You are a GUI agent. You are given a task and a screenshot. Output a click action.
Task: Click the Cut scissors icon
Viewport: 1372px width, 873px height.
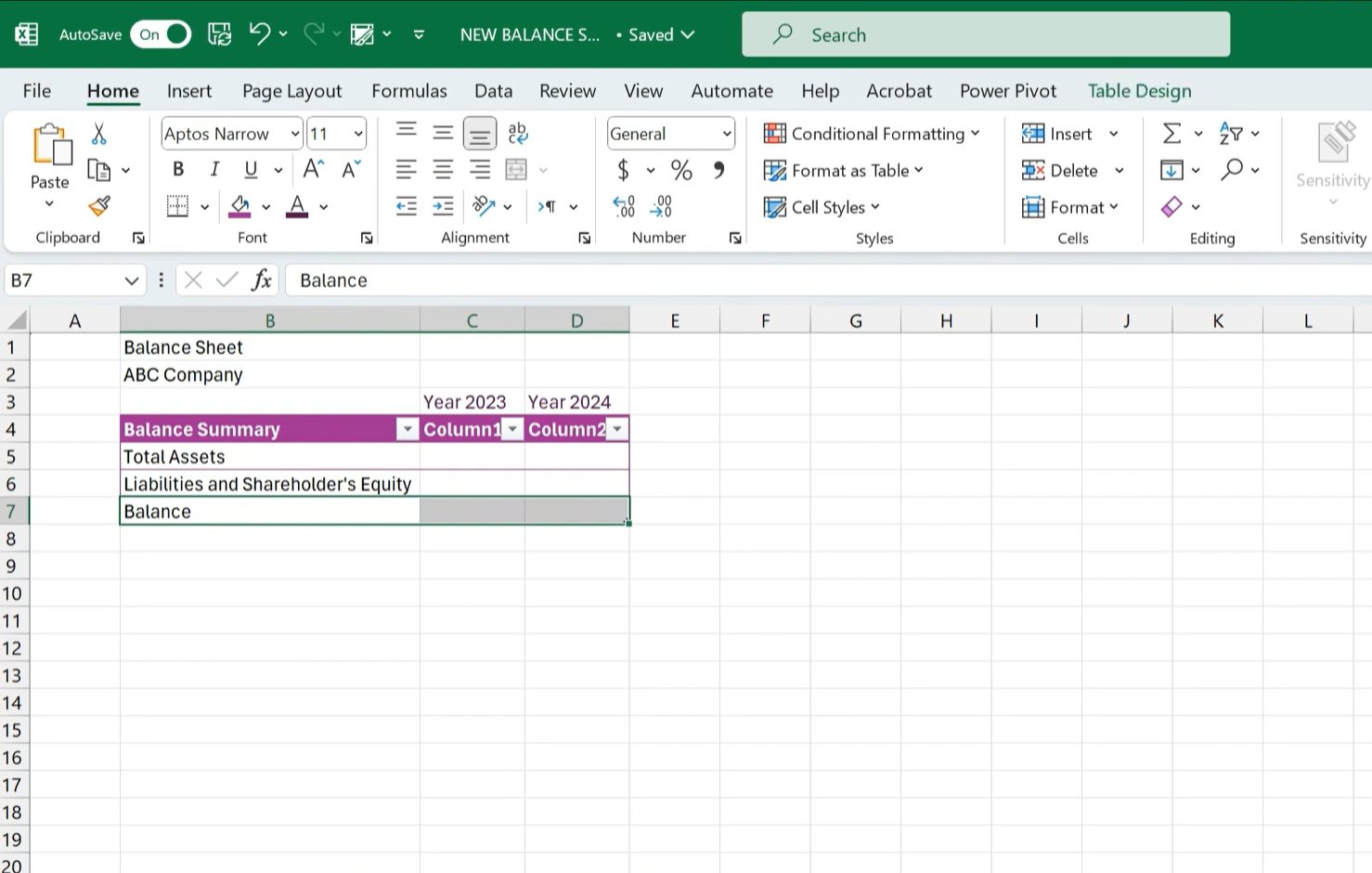tap(99, 134)
